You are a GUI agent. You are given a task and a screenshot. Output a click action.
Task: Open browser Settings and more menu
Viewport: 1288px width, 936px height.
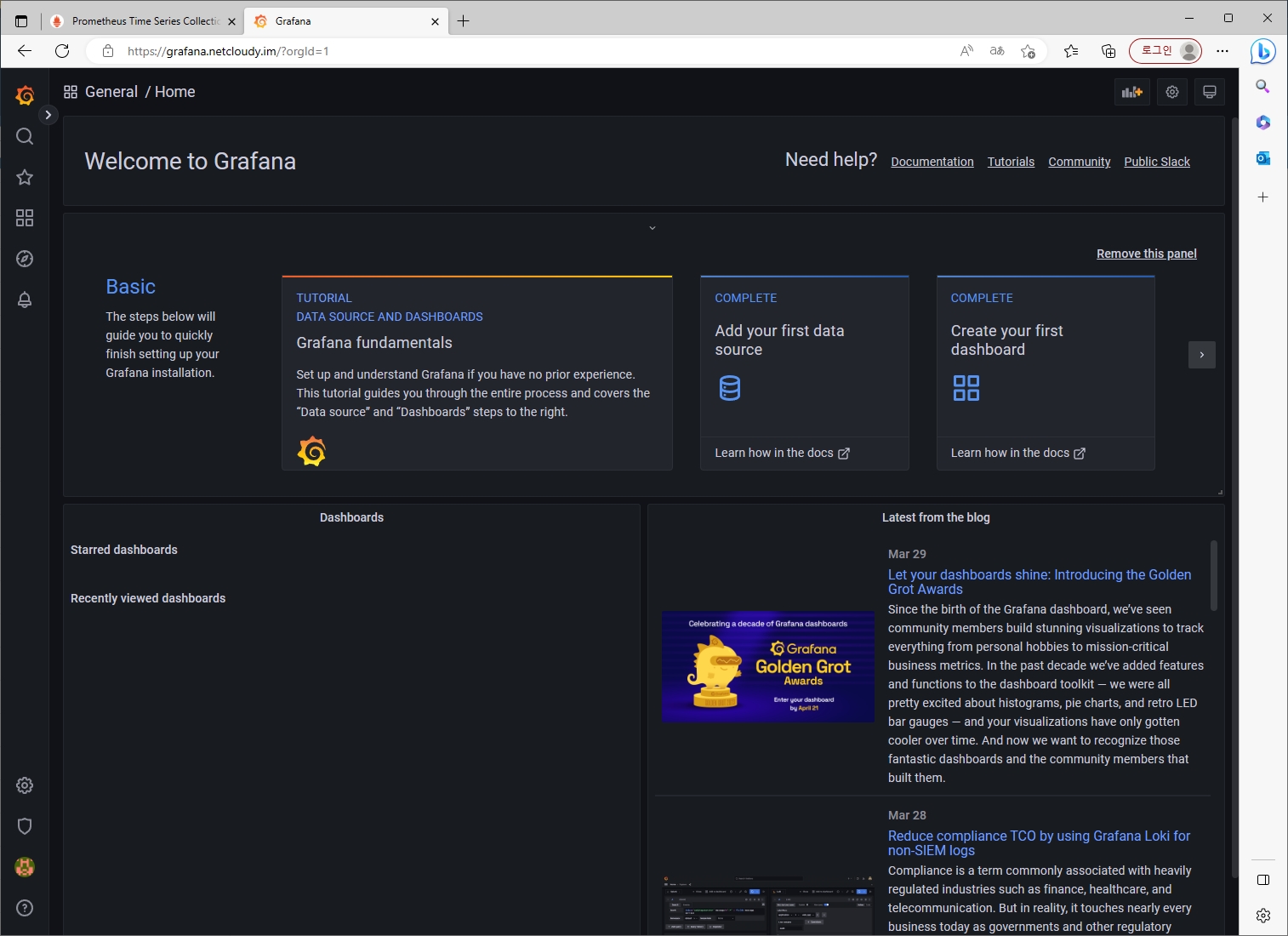(x=1222, y=51)
